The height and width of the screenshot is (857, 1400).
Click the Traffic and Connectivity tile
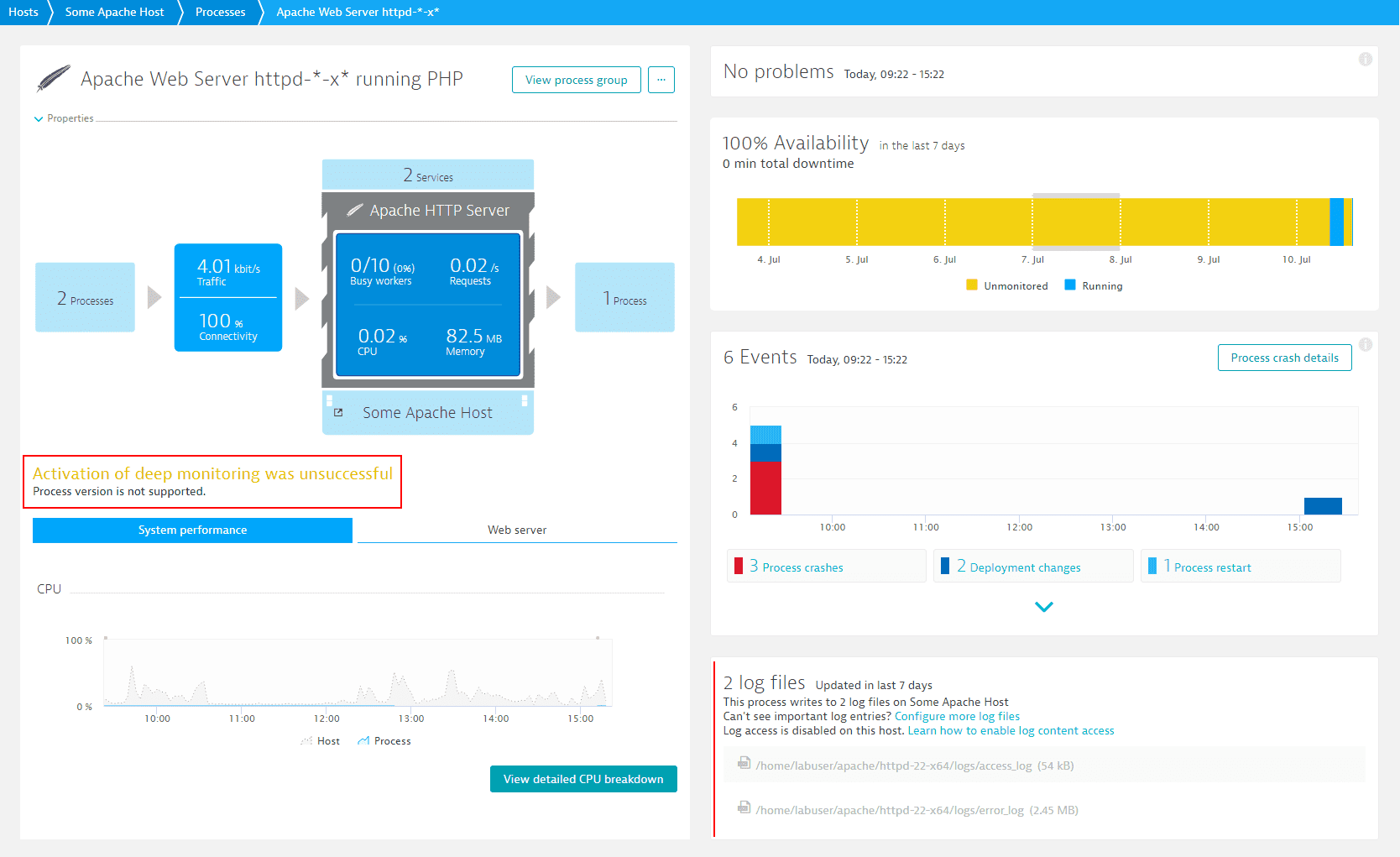click(x=228, y=297)
